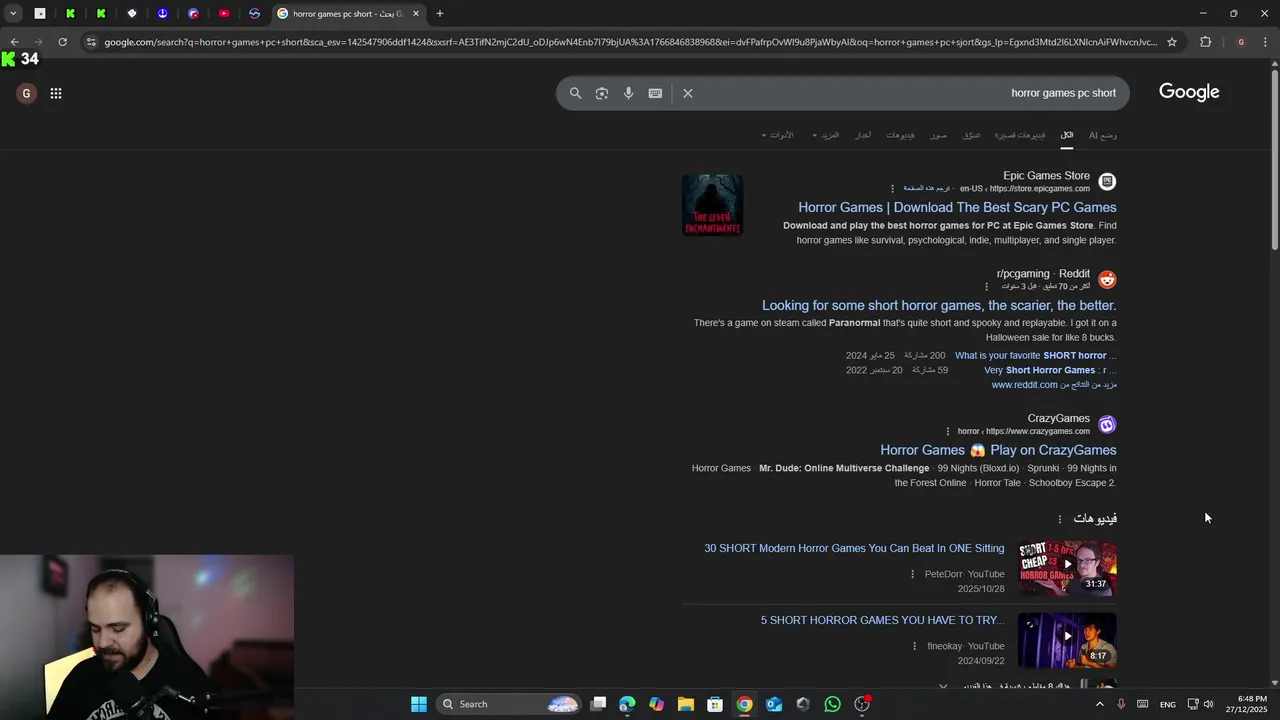1280x720 pixels.
Task: Select the أخبار news tab
Action: coord(863,135)
